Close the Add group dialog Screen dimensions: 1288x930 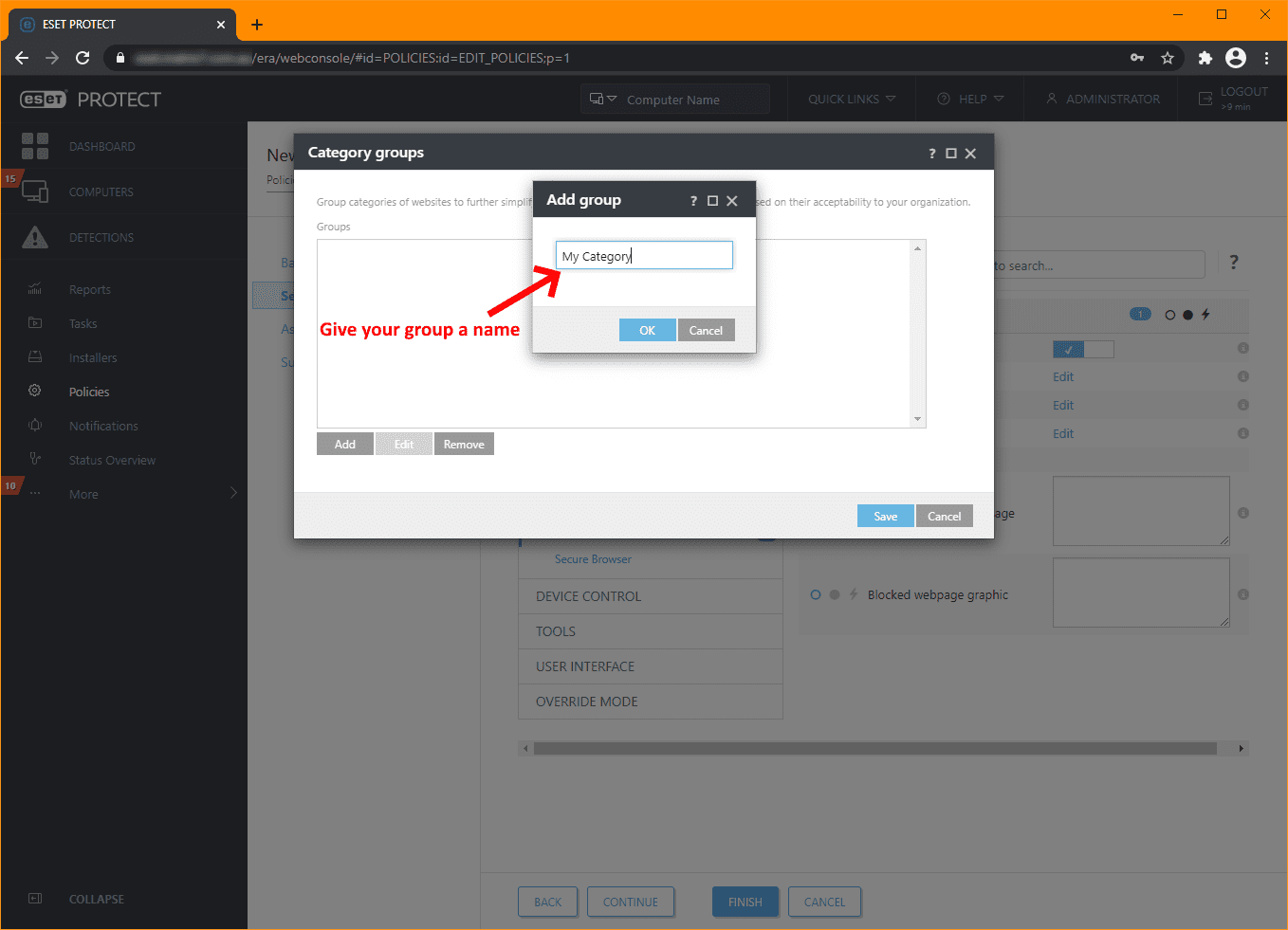(732, 201)
